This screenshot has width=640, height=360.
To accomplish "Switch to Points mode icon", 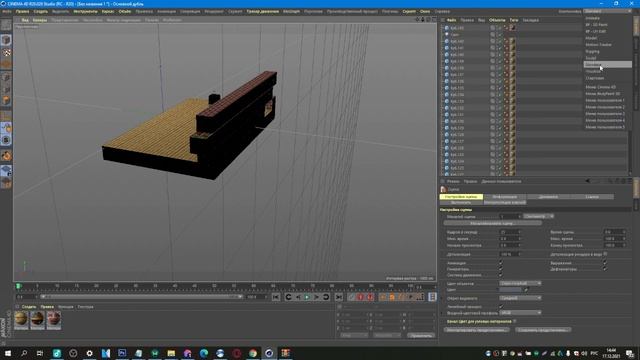I will (x=6, y=77).
